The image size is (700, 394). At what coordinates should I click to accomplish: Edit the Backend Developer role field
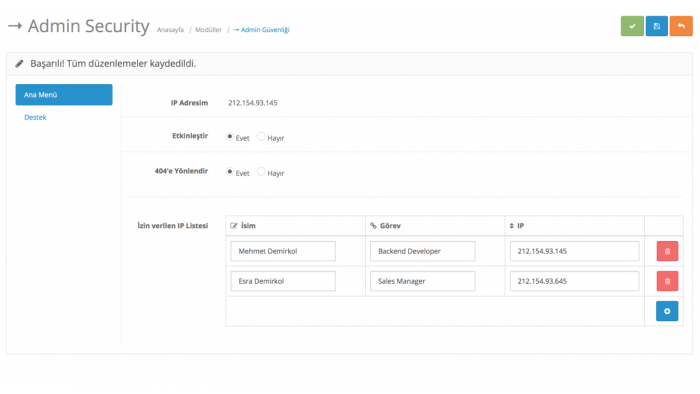pyautogui.click(x=422, y=251)
